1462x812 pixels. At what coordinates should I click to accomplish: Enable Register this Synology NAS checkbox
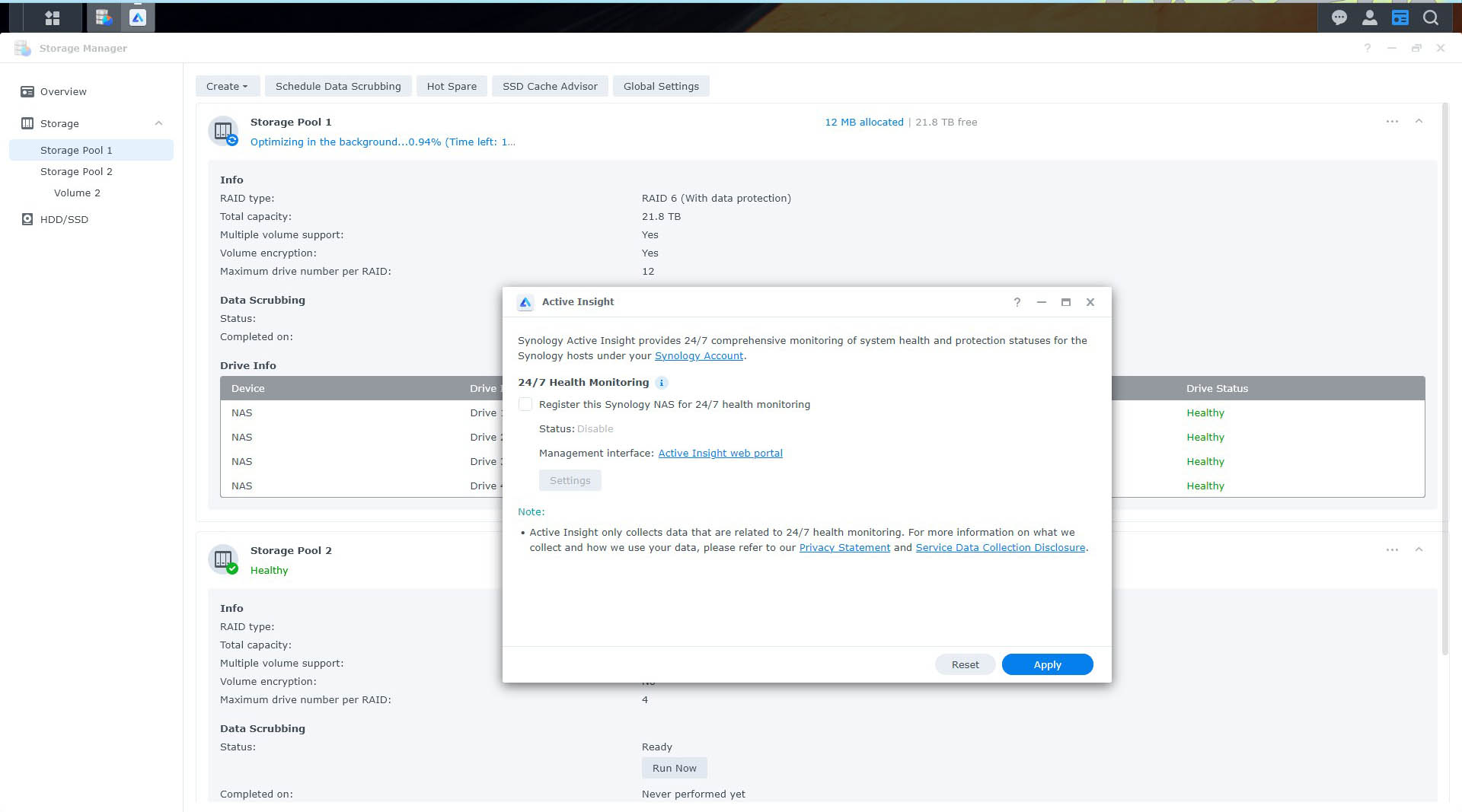[x=525, y=404]
